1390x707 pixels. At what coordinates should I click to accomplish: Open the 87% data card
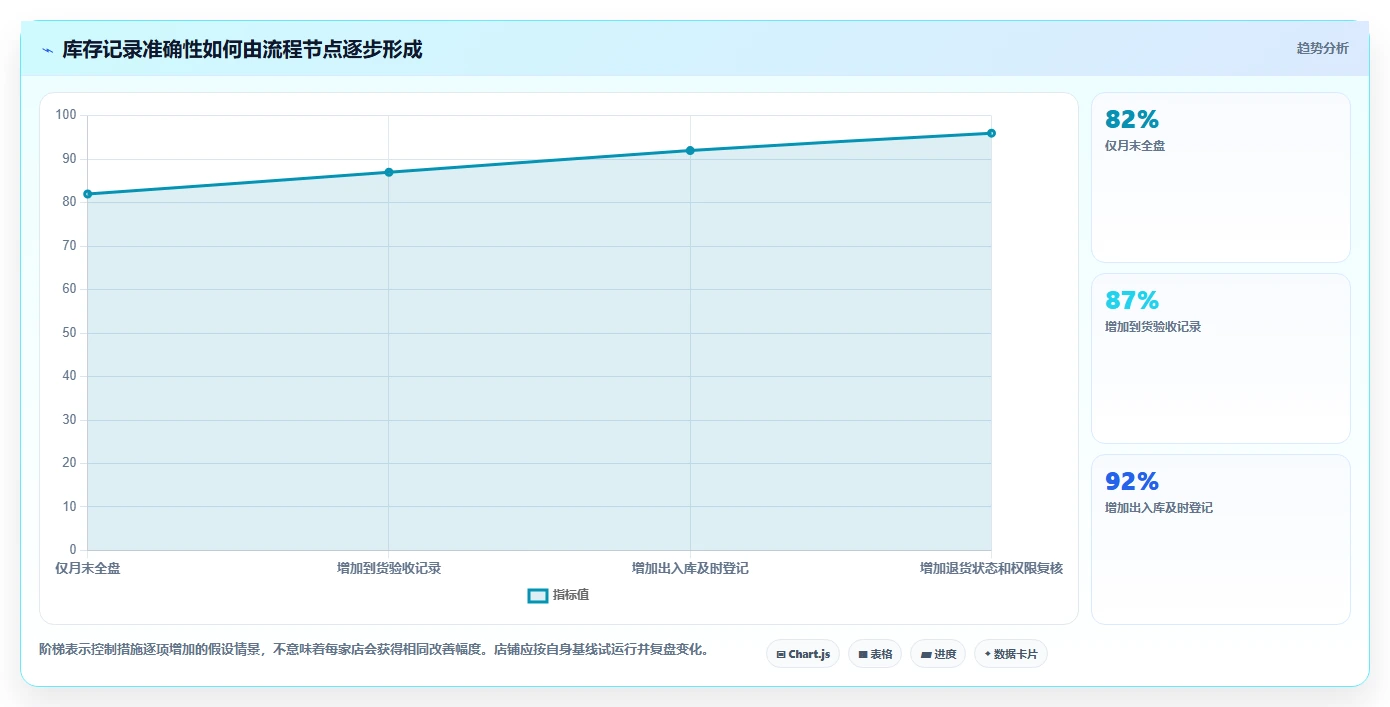pyautogui.click(x=1221, y=358)
